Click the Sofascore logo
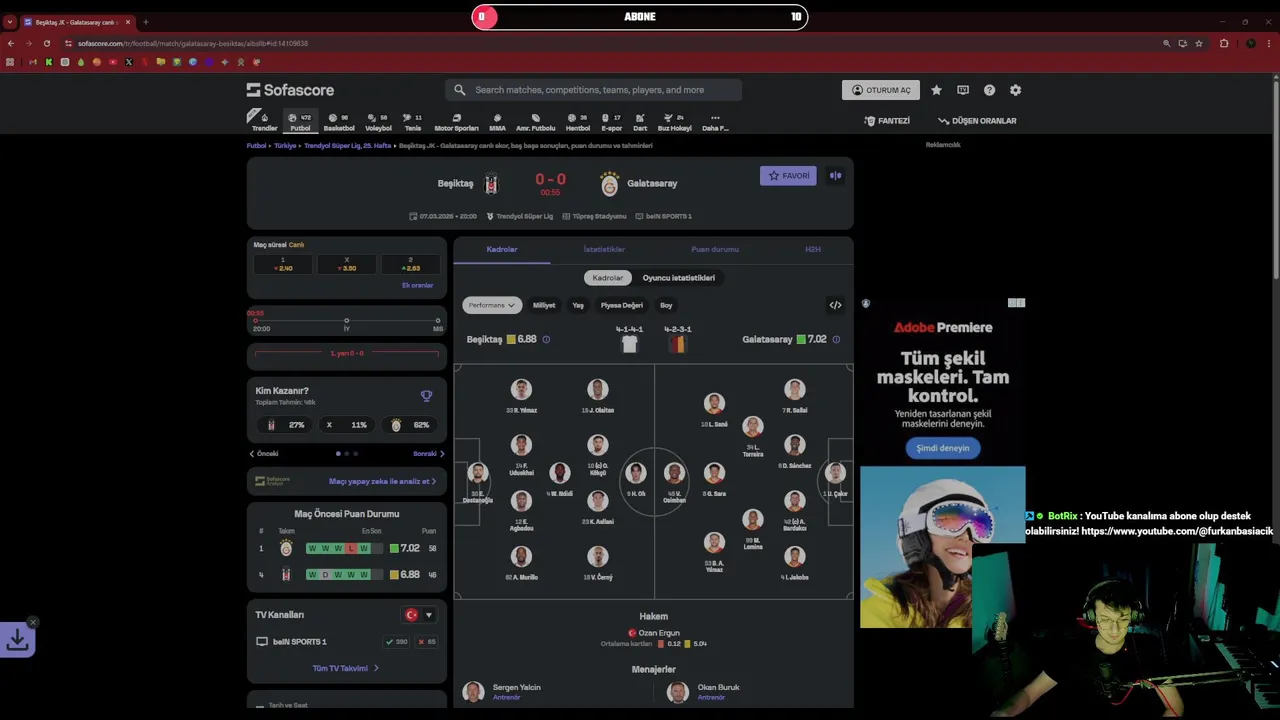The image size is (1280, 720). pos(290,90)
